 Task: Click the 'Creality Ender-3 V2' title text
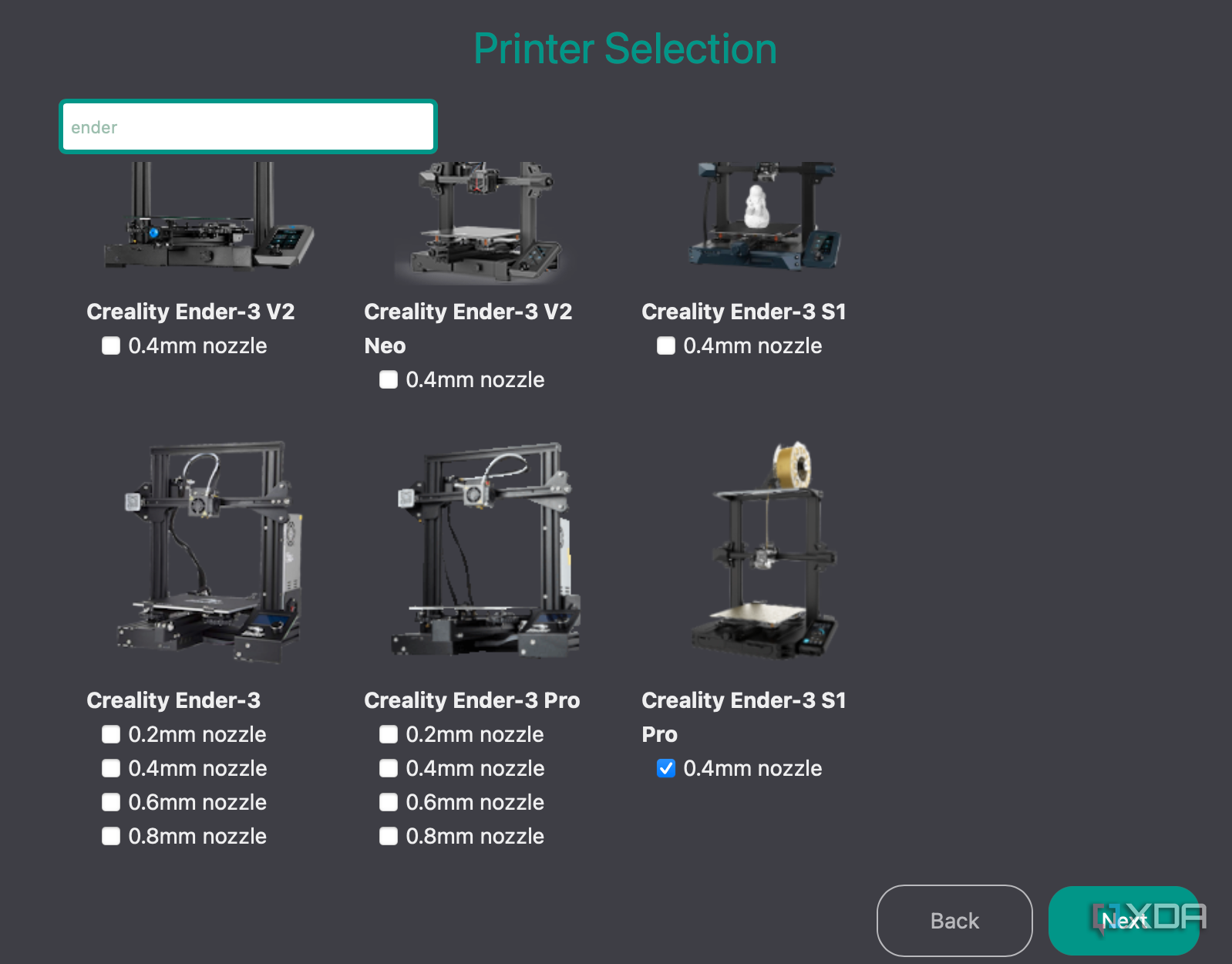point(190,312)
